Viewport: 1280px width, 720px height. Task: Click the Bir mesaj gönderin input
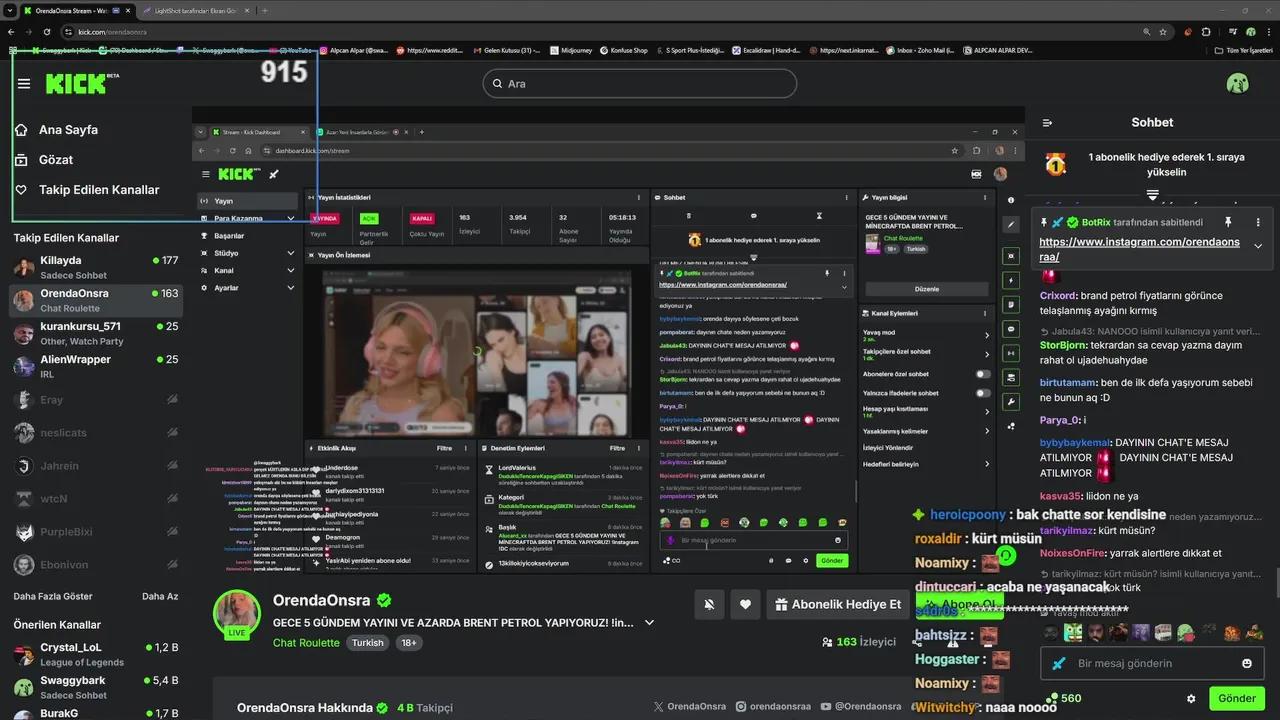click(x=1151, y=663)
